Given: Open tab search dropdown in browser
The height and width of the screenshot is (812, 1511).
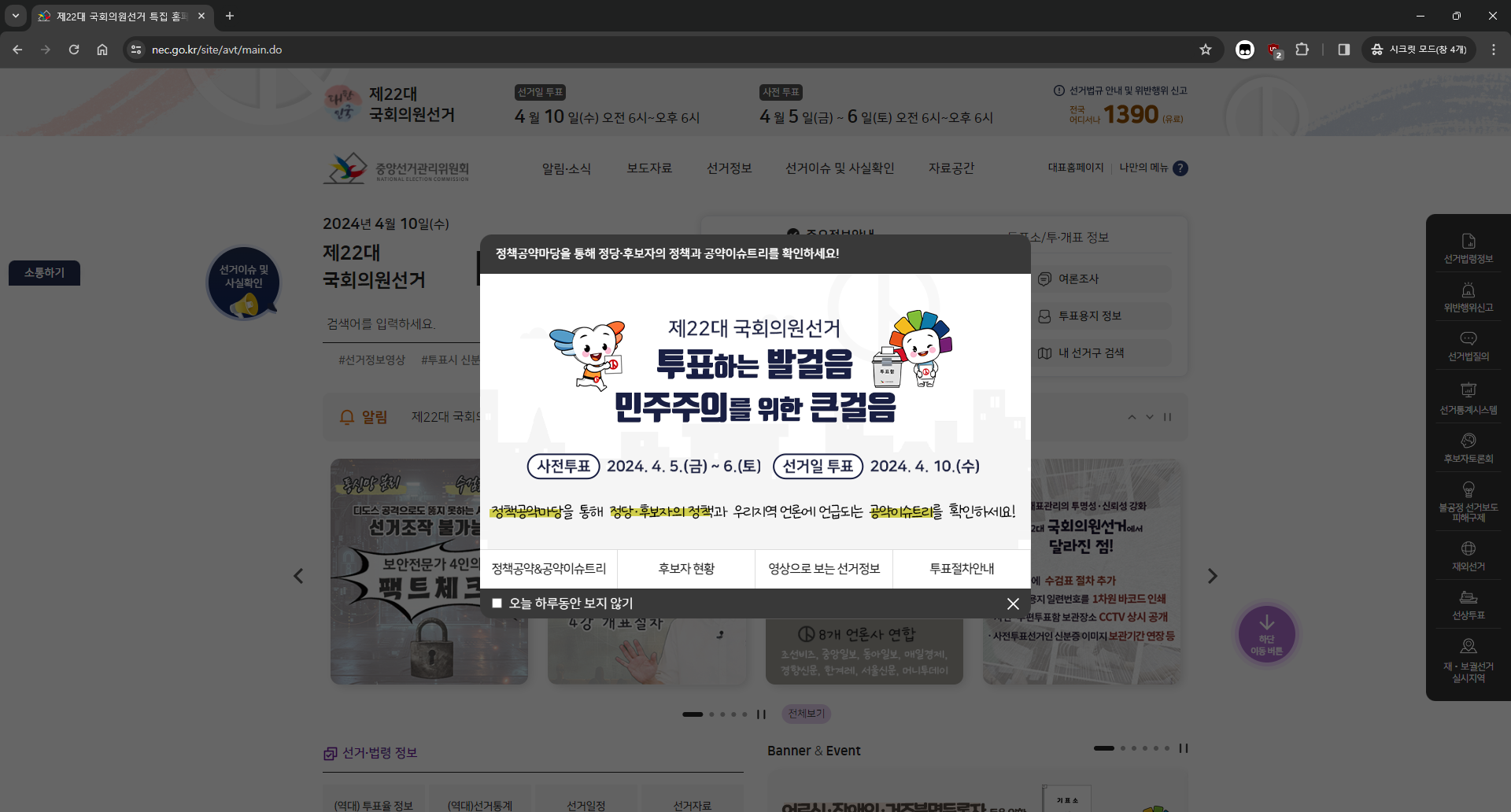Looking at the screenshot, I should coord(16,16).
